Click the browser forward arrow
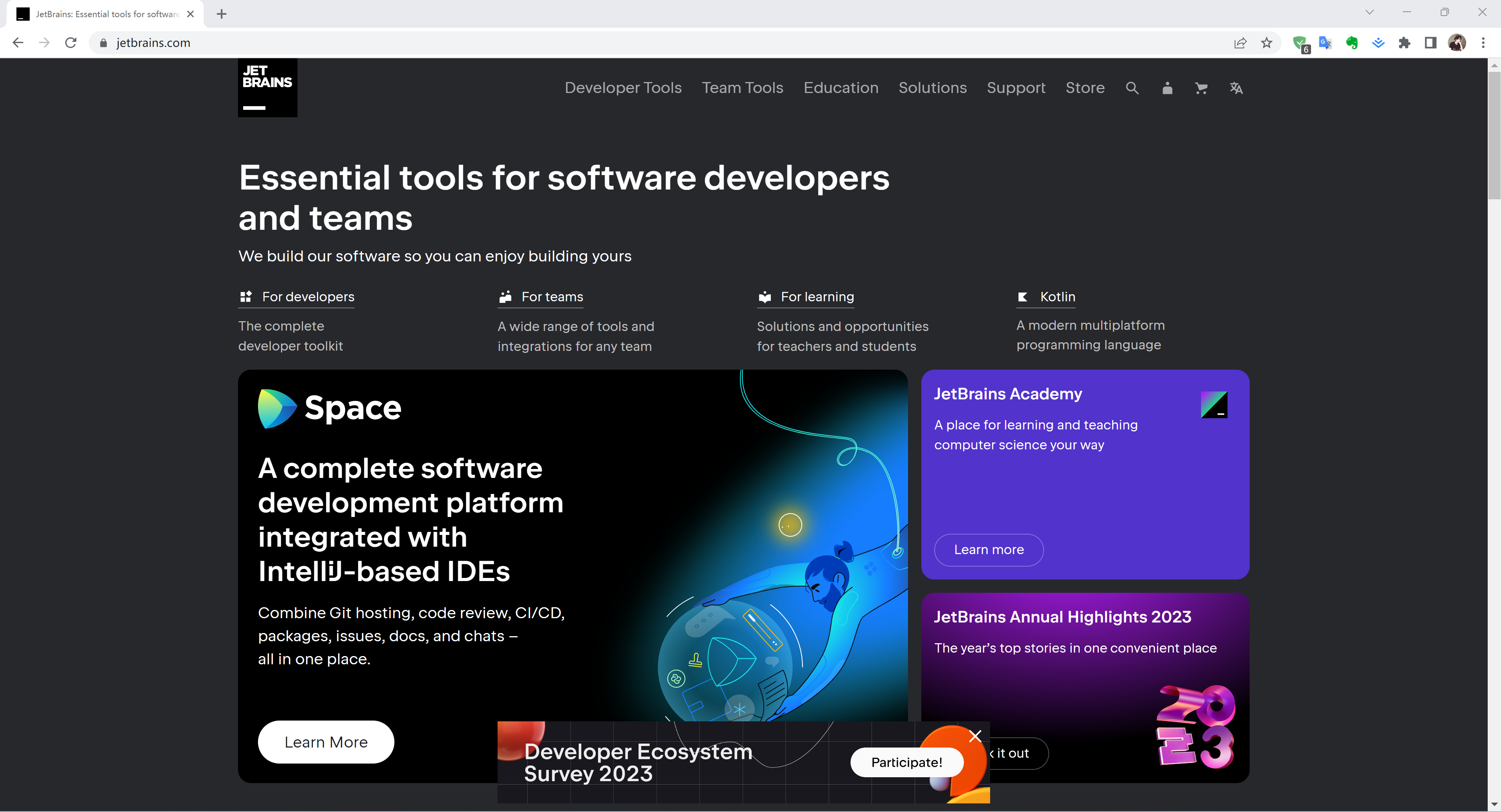The width and height of the screenshot is (1501, 812). 44,43
